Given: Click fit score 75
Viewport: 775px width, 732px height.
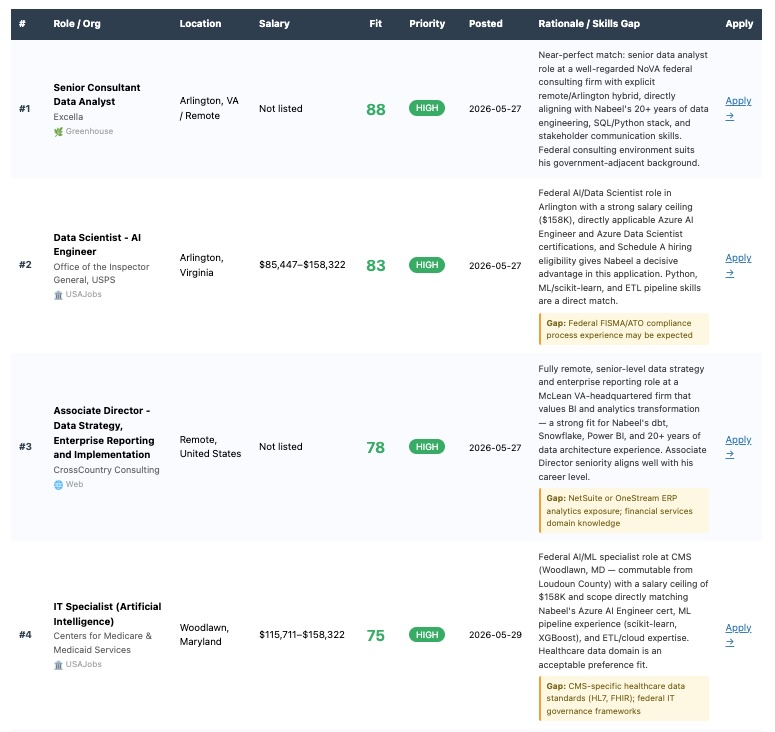Looking at the screenshot, I should (376, 635).
